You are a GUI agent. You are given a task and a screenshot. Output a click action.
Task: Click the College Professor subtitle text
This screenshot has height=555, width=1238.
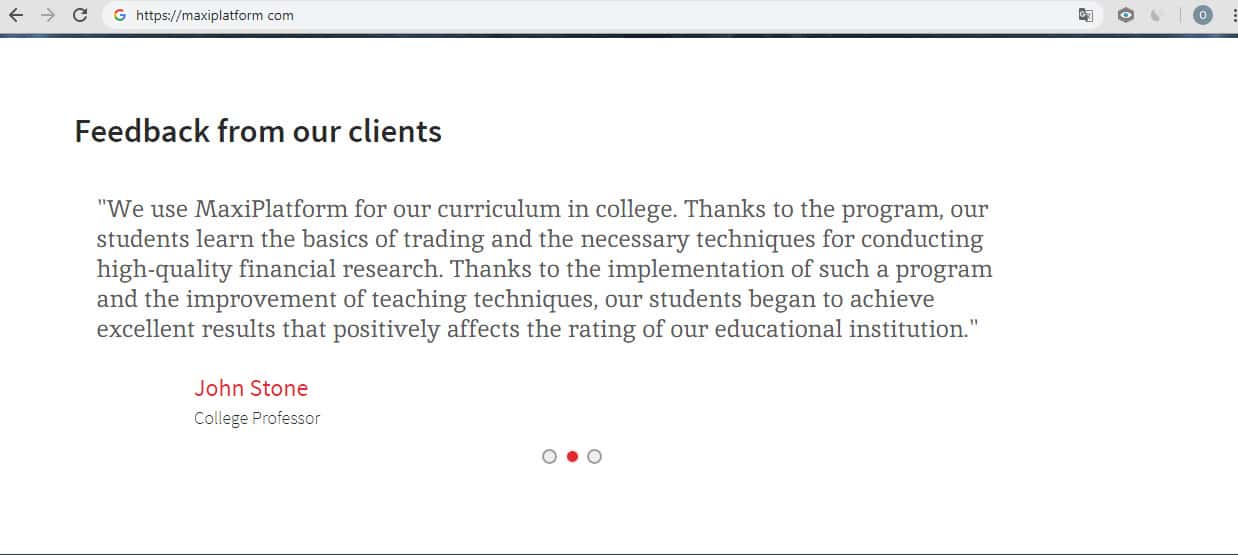coord(257,418)
